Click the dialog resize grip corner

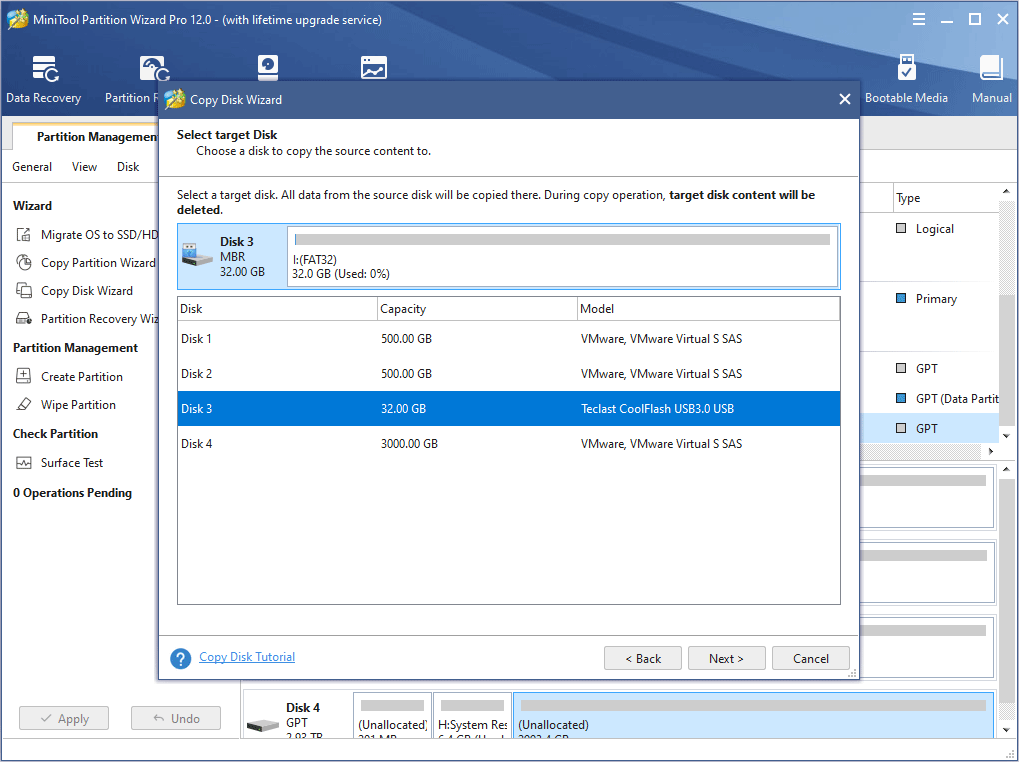pos(852,673)
